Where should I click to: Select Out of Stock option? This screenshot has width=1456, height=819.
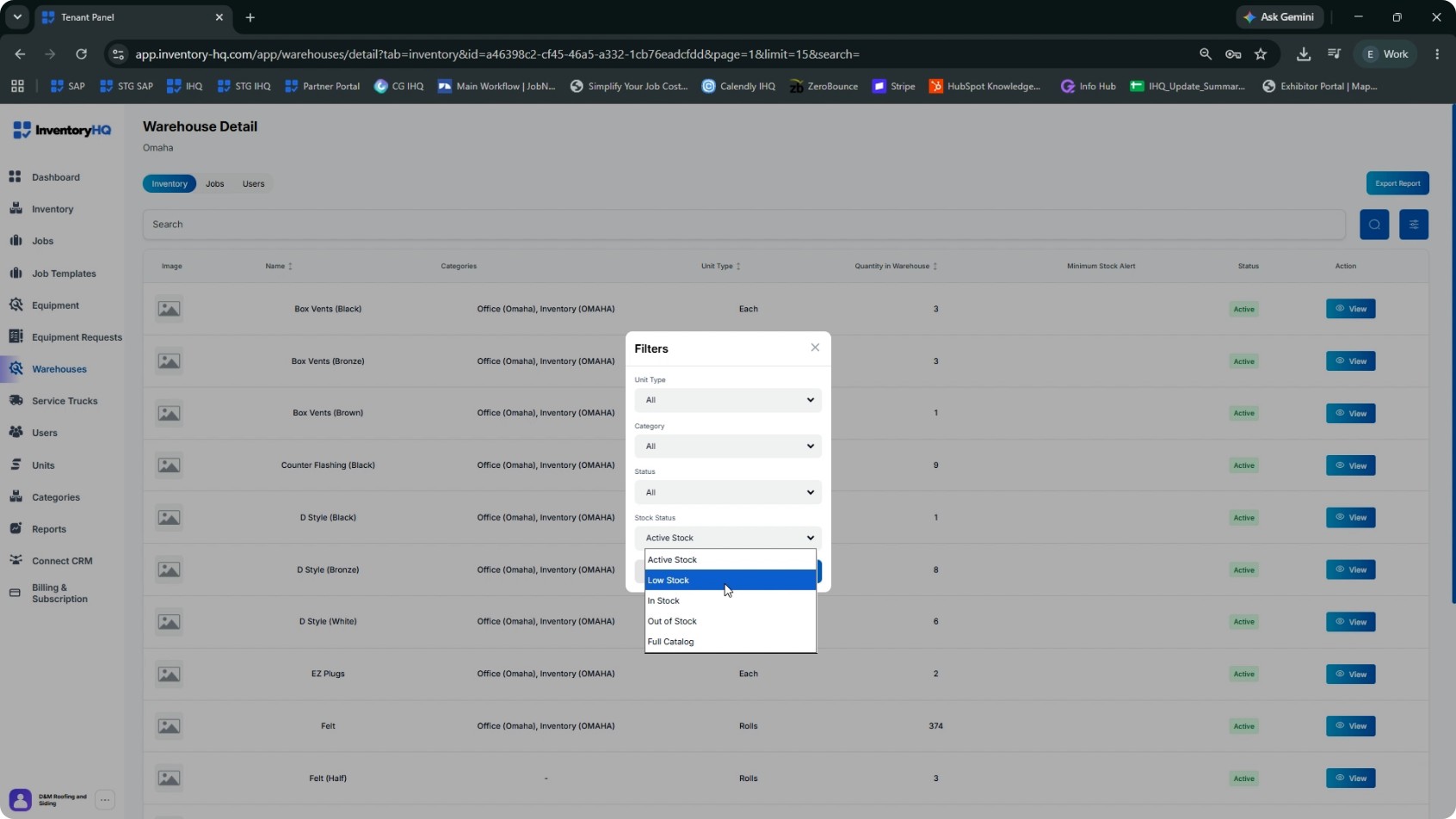pyautogui.click(x=731, y=621)
